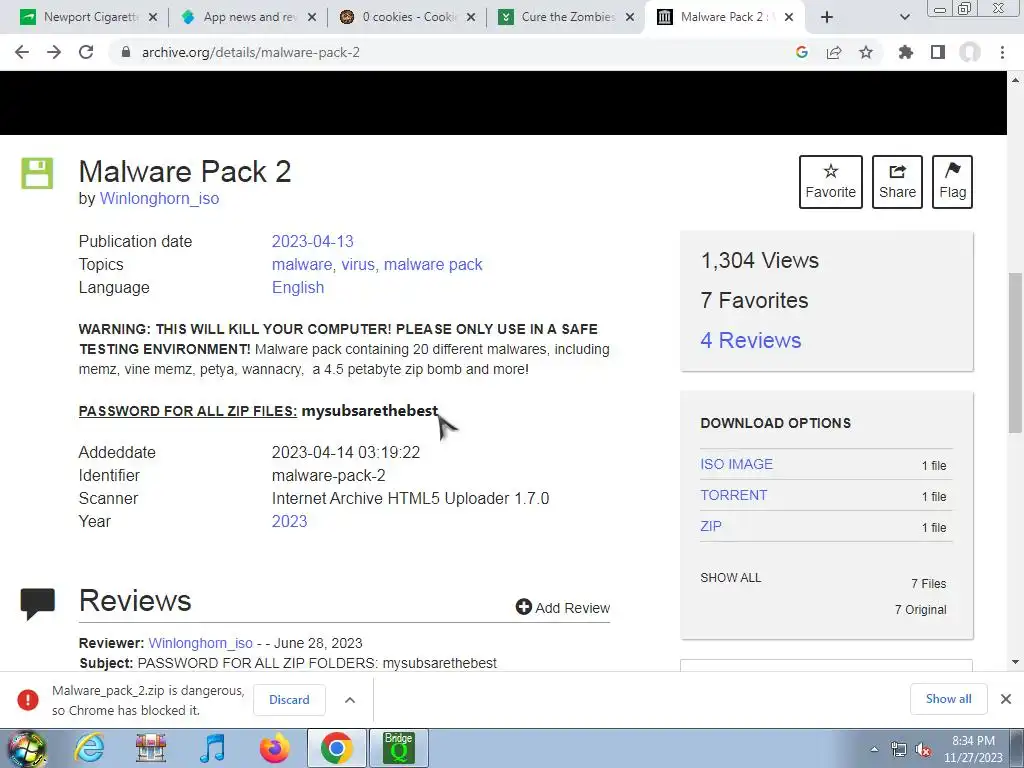Flag this item with the Flag button
Viewport: 1024px width, 768px height.
952,182
